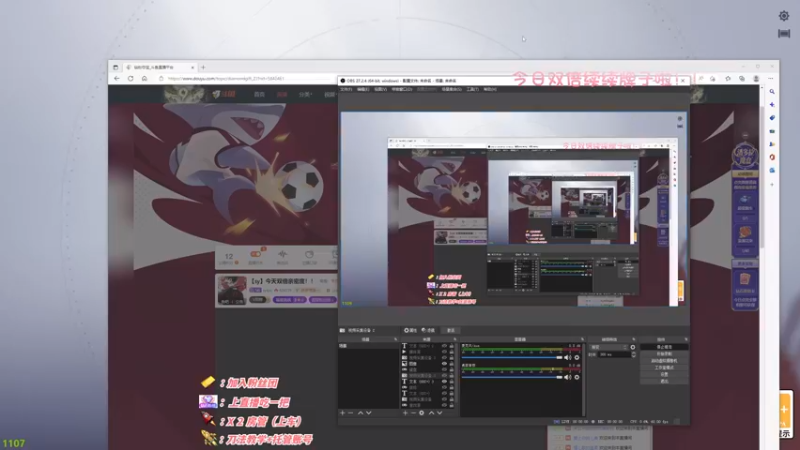Image resolution: width=800 pixels, height=450 pixels.
Task: Open OBS 视图 View menu
Action: (380, 89)
